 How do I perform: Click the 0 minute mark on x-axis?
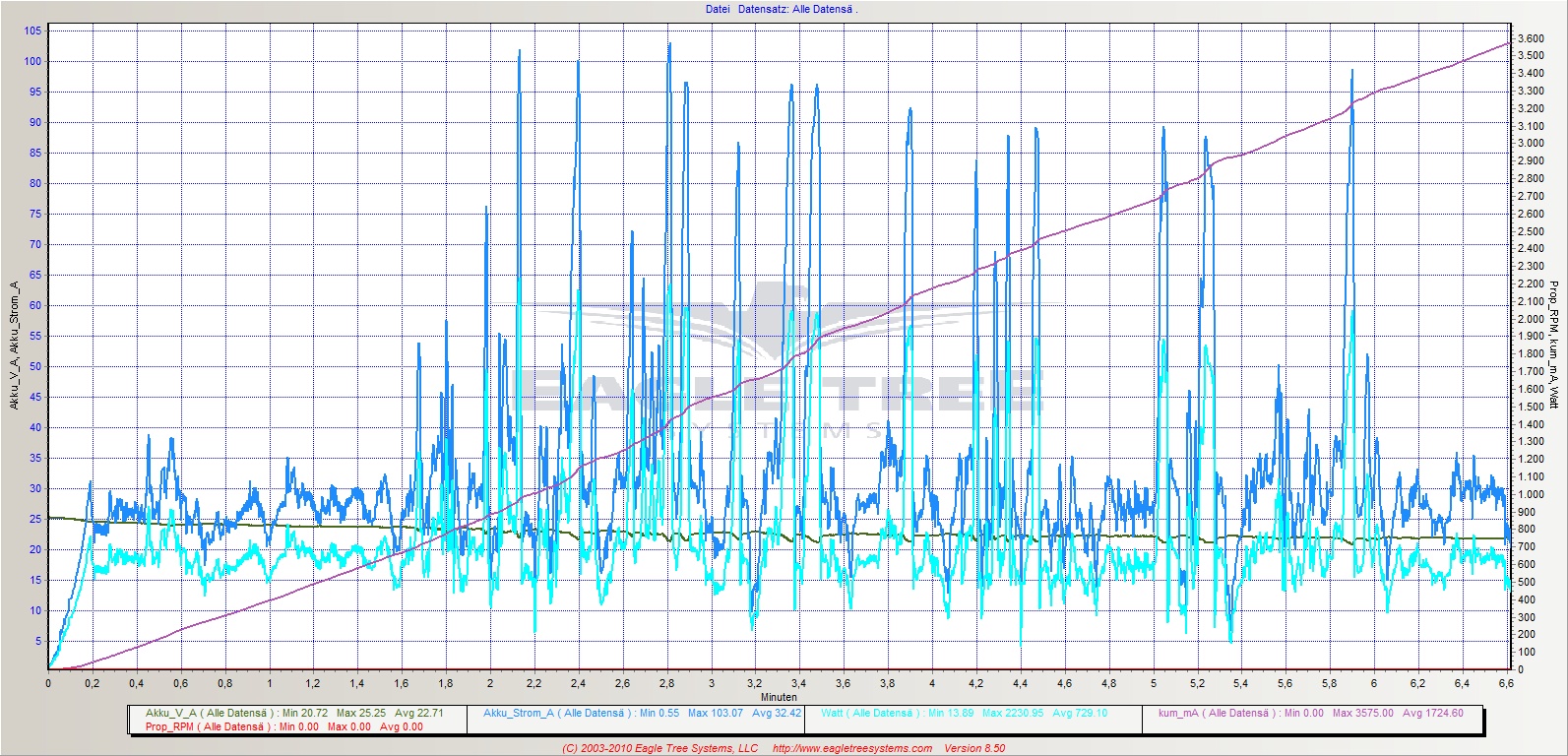pos(48,683)
